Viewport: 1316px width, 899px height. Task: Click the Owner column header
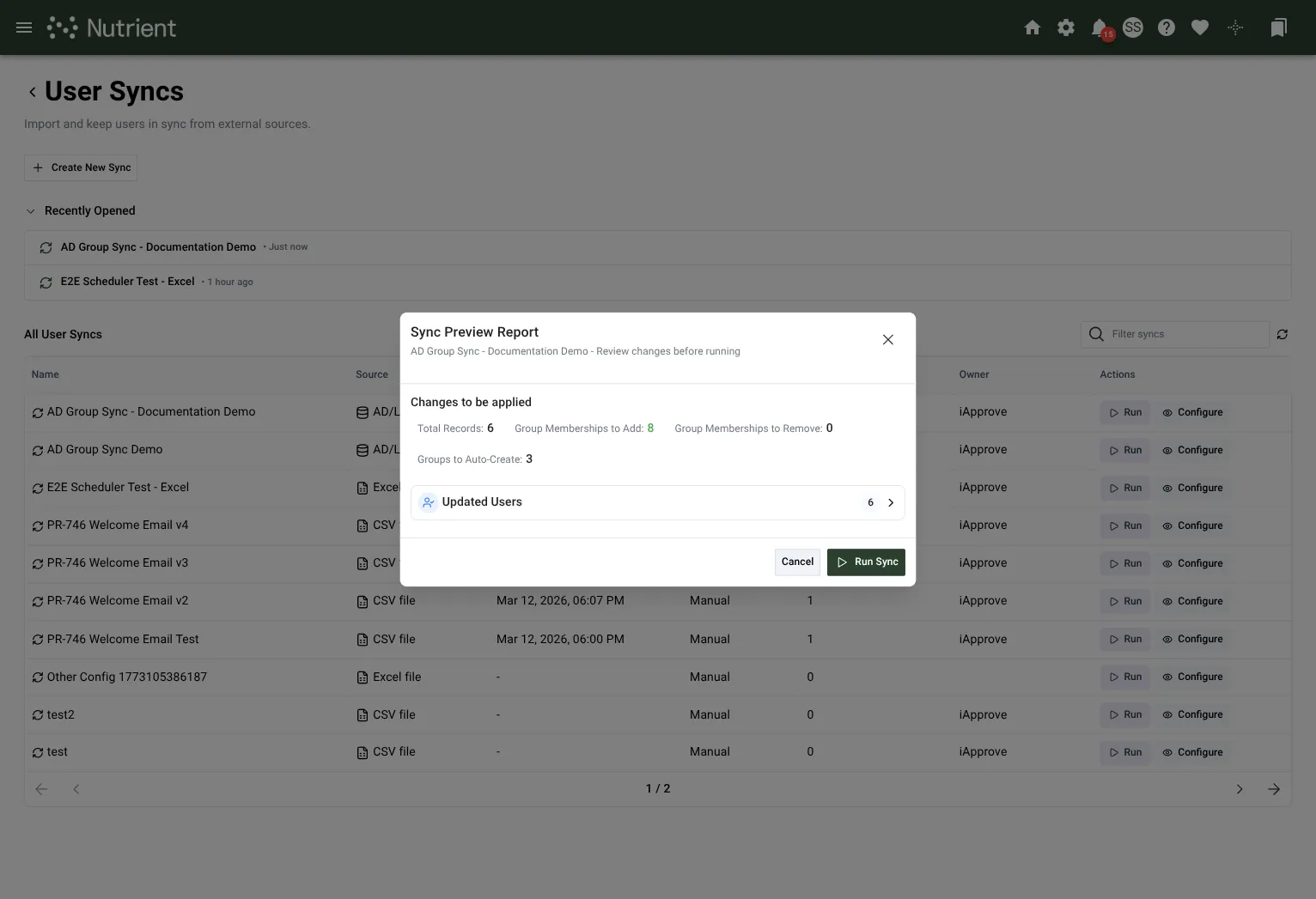974,374
